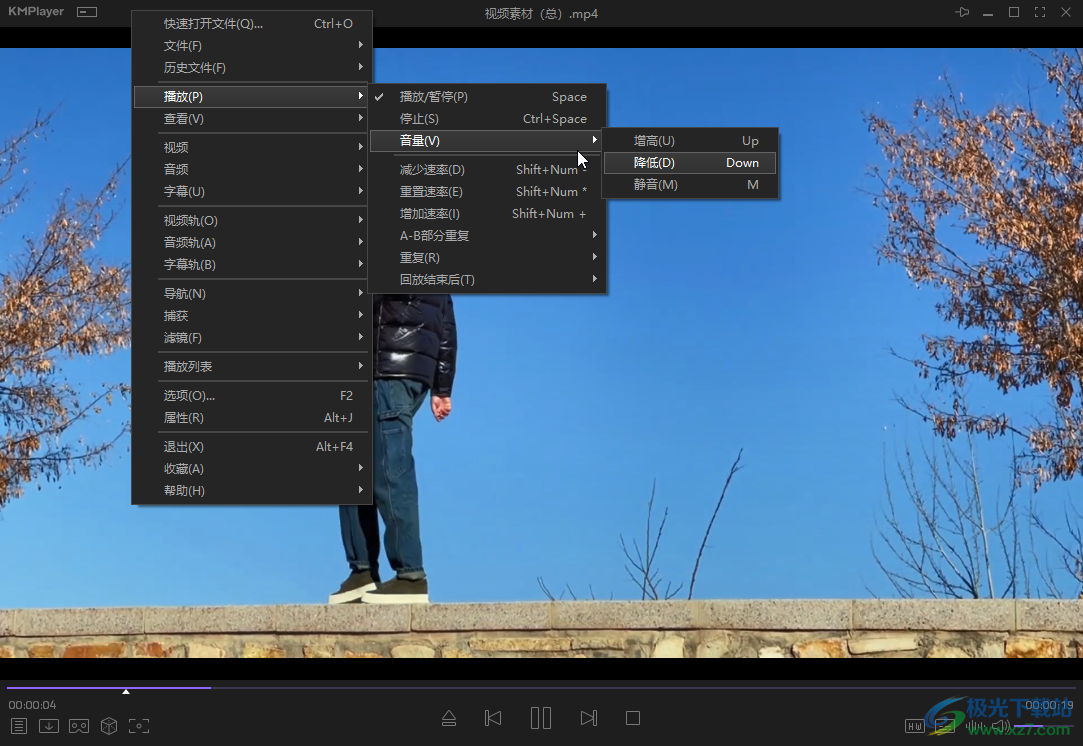This screenshot has width=1083, height=746.
Task: Click the download icon in bottom bar
Action: pos(48,726)
